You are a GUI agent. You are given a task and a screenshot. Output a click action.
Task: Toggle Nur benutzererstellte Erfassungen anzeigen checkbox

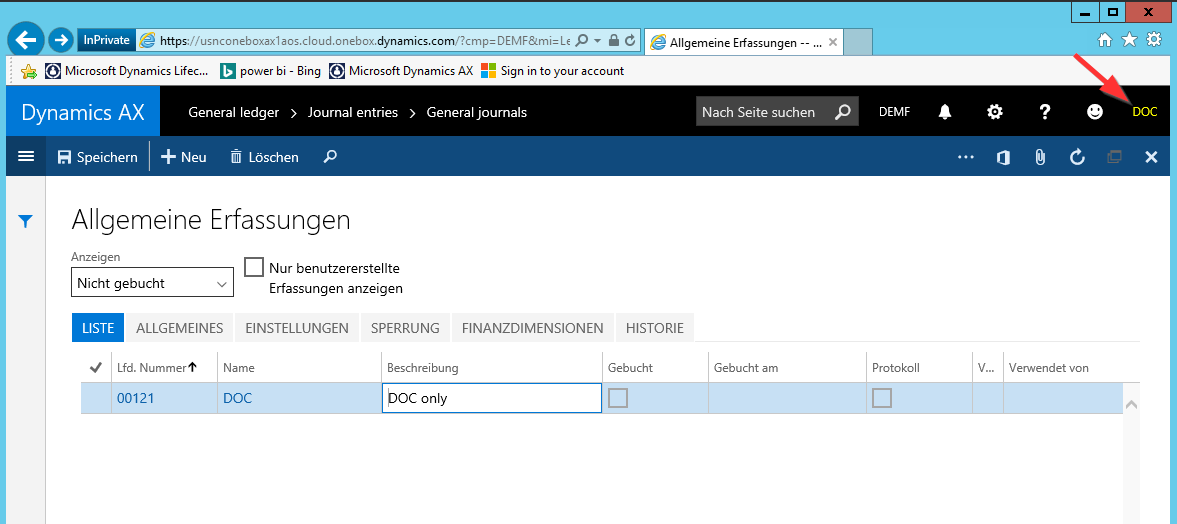(254, 267)
